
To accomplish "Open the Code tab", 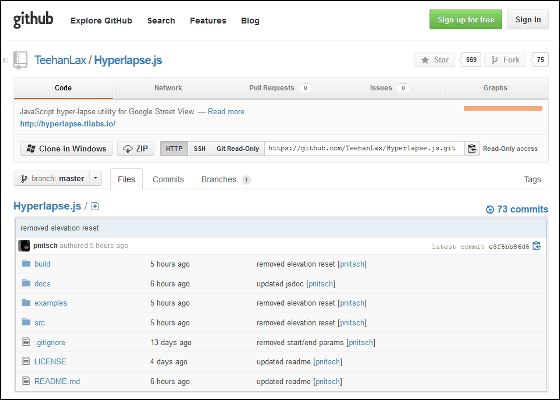I will pyautogui.click(x=63, y=88).
